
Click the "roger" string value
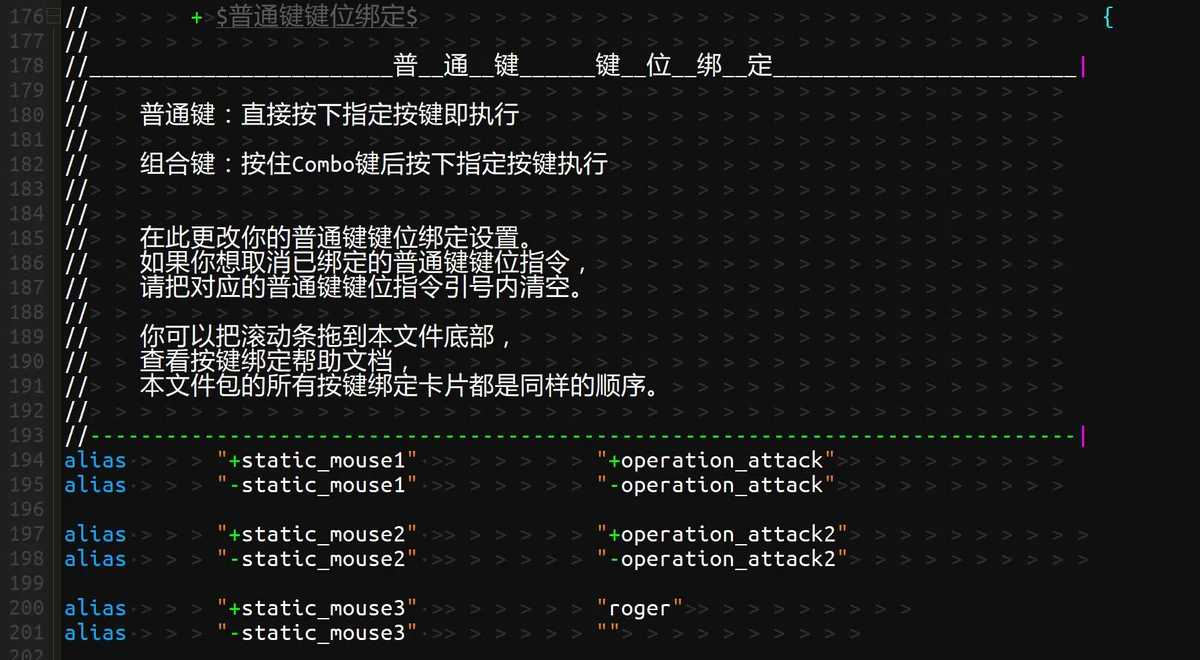coord(640,608)
